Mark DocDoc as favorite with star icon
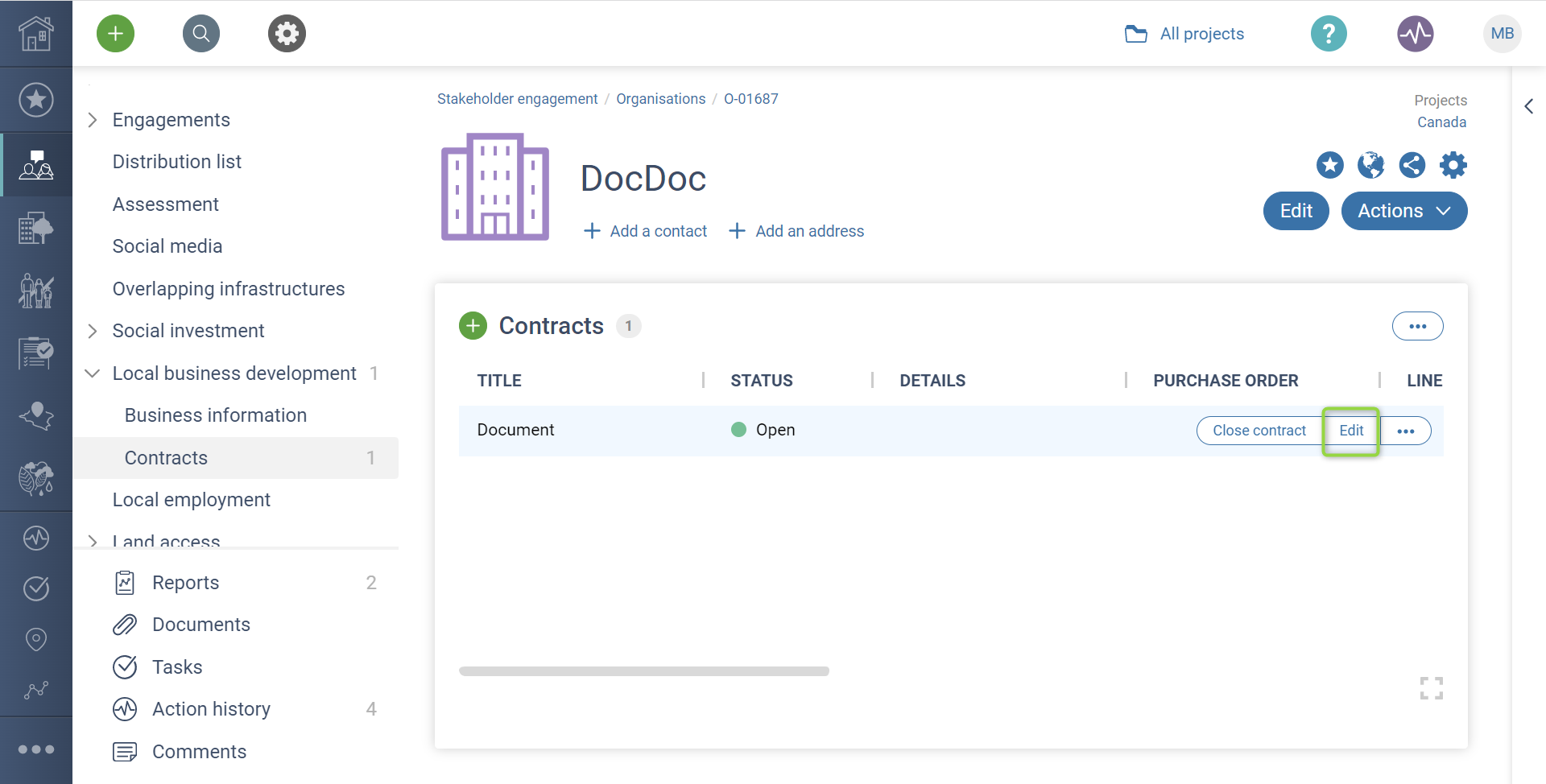Viewport: 1546px width, 784px height. (x=1330, y=165)
